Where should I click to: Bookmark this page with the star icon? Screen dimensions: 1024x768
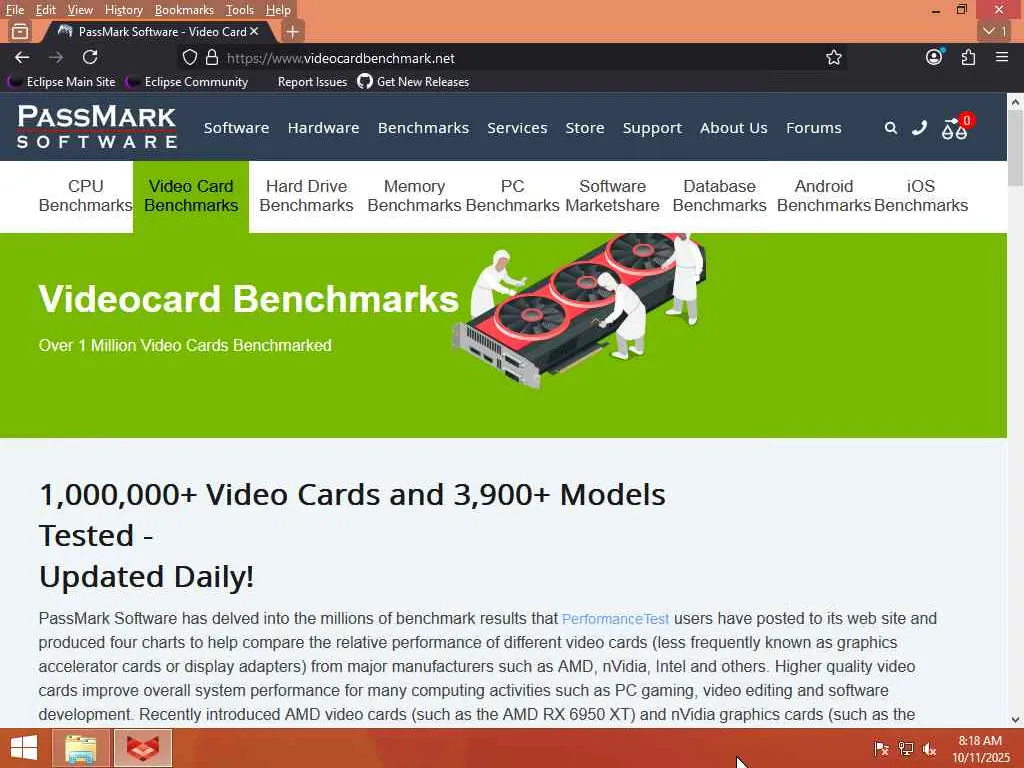coord(833,57)
